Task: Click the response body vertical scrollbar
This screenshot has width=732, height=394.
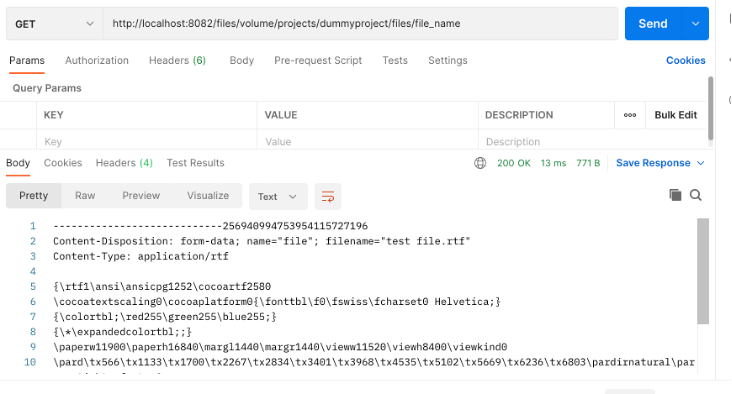Action: click(x=703, y=271)
